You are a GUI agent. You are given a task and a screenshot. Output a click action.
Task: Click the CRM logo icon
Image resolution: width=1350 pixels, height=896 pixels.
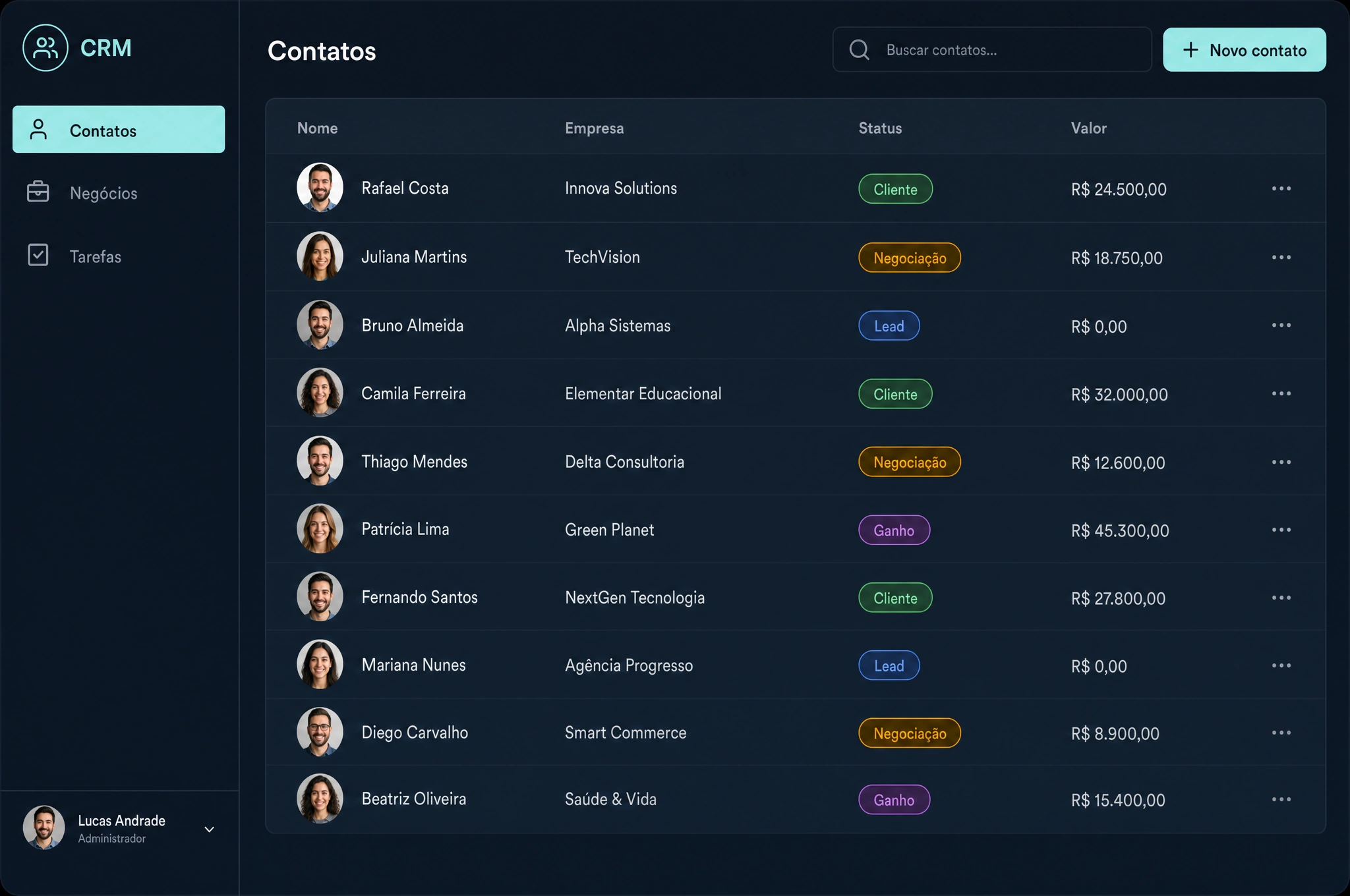pyautogui.click(x=45, y=48)
